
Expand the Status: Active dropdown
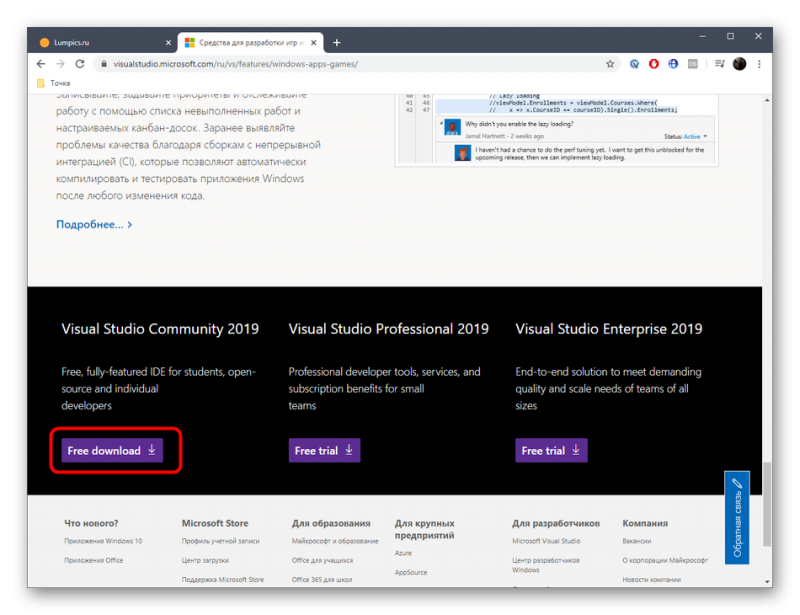(685, 136)
